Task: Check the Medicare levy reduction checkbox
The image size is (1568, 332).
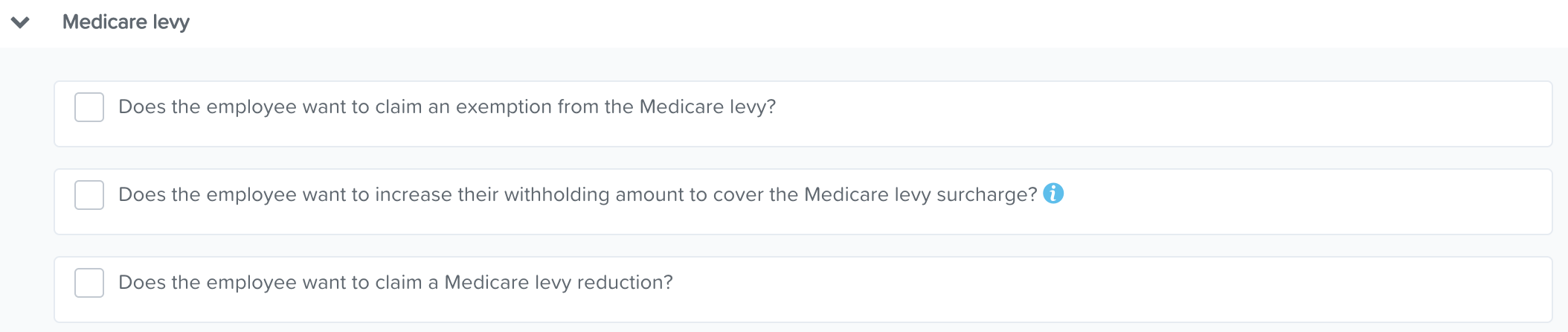Action: (89, 283)
